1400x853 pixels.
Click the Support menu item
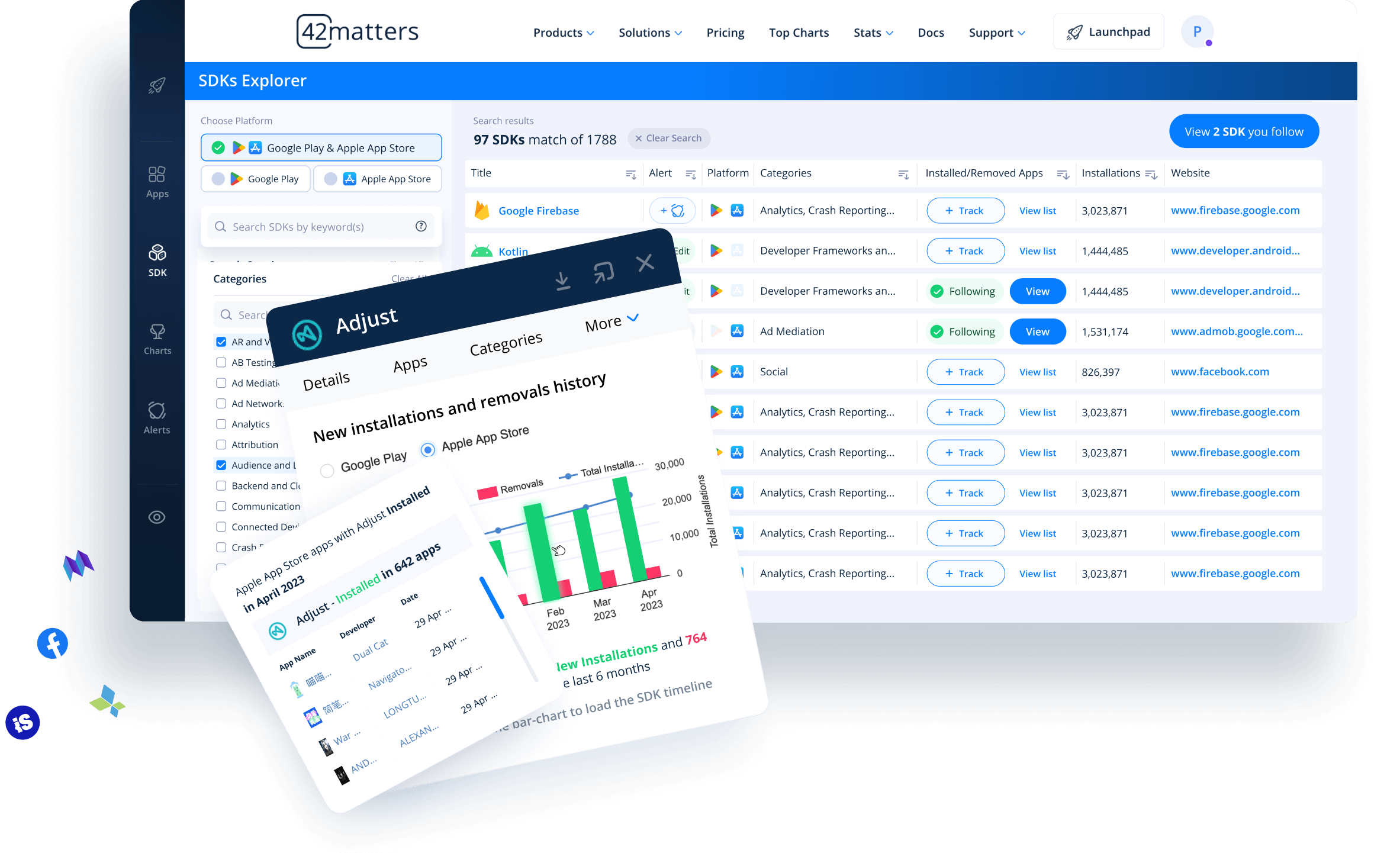click(x=997, y=31)
